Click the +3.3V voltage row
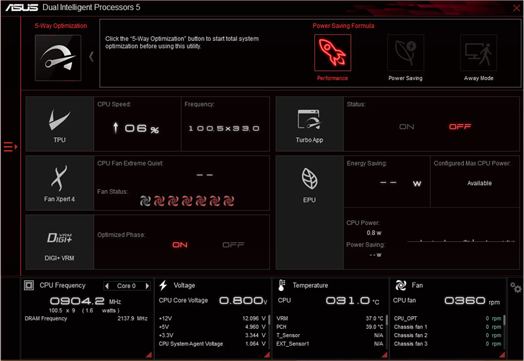This screenshot has width=524, height=361. (x=213, y=335)
